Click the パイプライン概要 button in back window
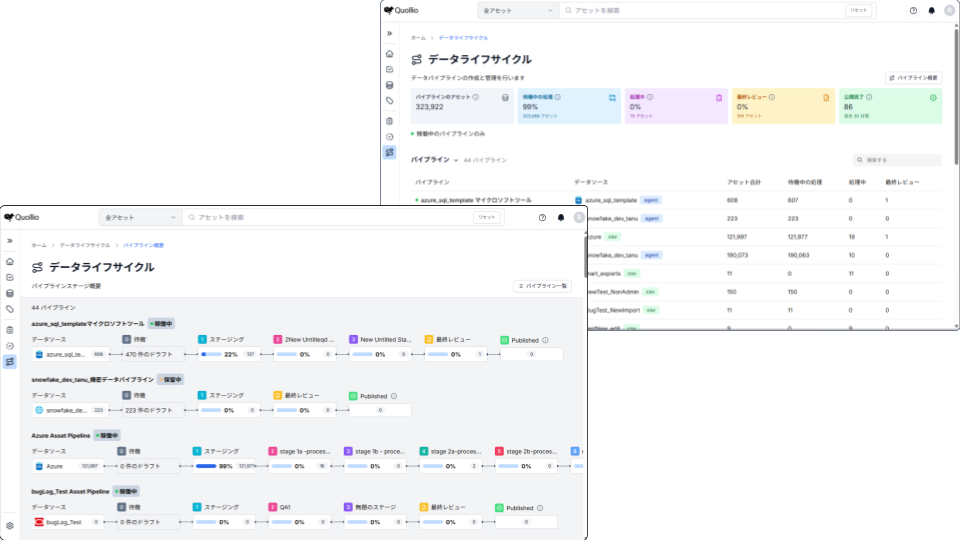The image size is (960, 540). pos(913,78)
